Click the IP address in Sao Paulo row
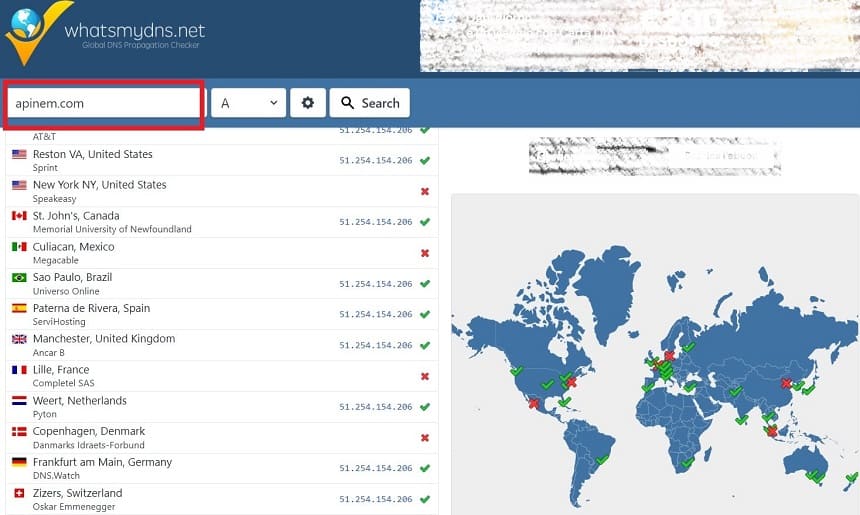 click(x=376, y=284)
